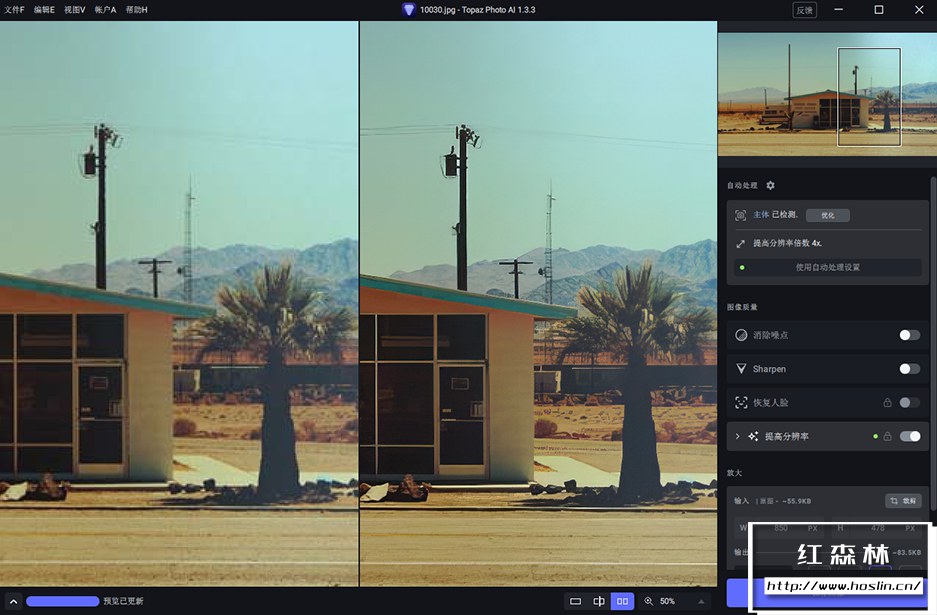
Task: Click the 提高分辨率 sparkle icon
Action: pyautogui.click(x=754, y=436)
